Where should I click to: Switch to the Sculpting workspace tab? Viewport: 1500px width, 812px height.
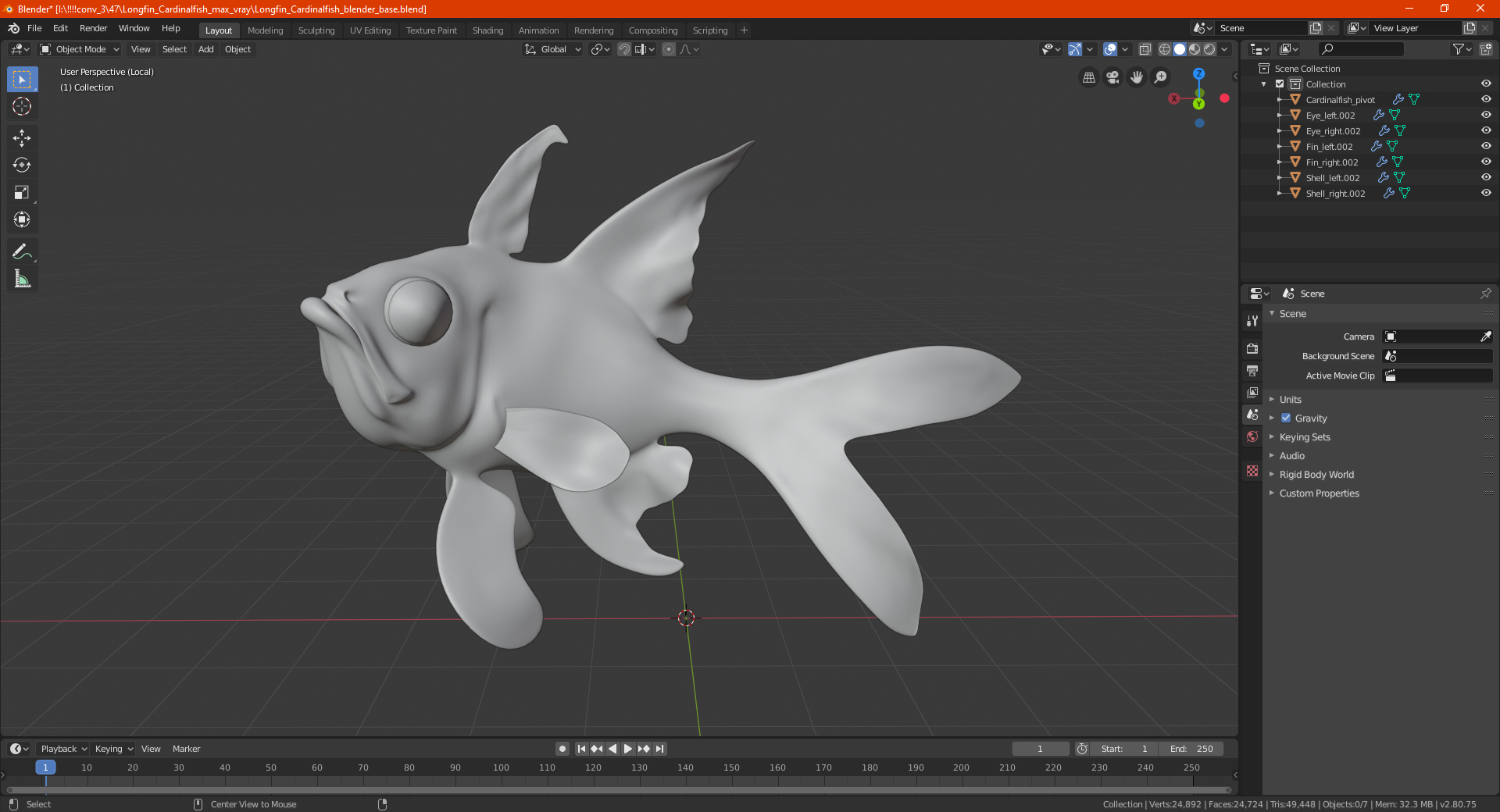(x=316, y=30)
